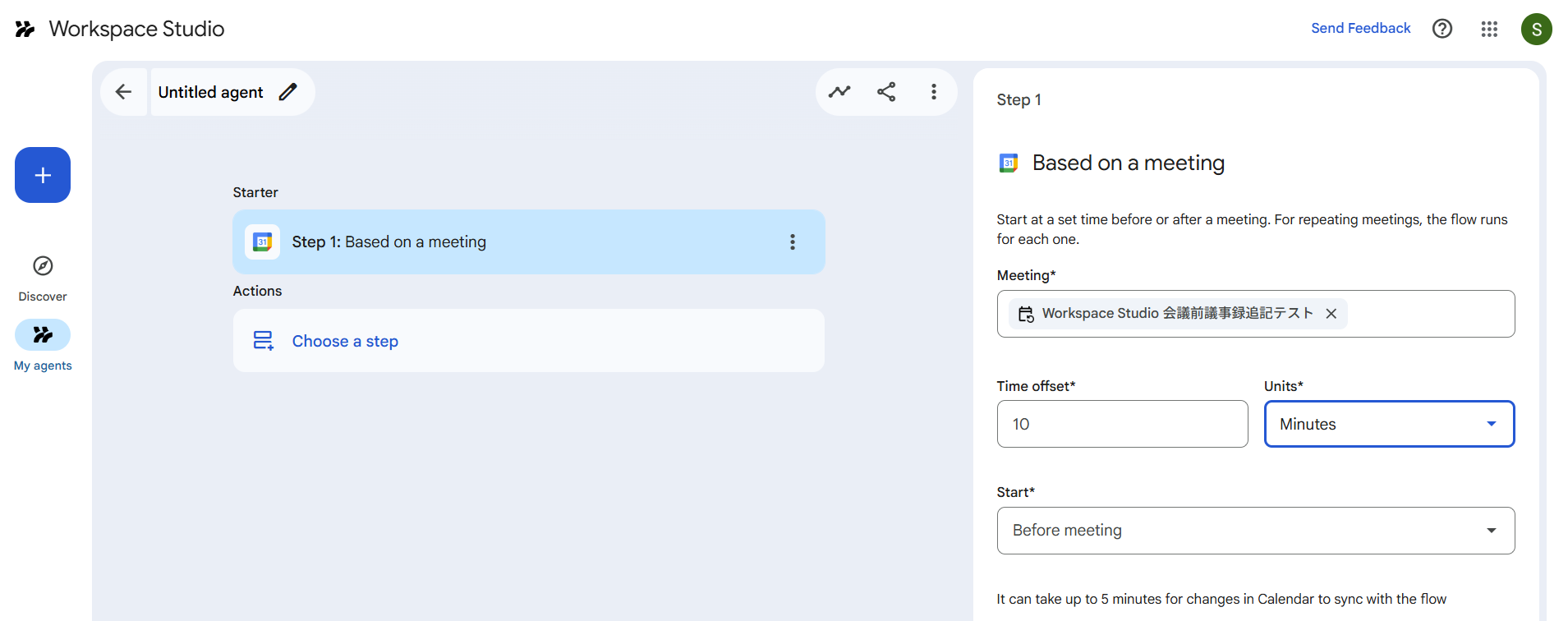The image size is (1568, 621).
Task: Open the activity chart icon
Action: [x=839, y=92]
